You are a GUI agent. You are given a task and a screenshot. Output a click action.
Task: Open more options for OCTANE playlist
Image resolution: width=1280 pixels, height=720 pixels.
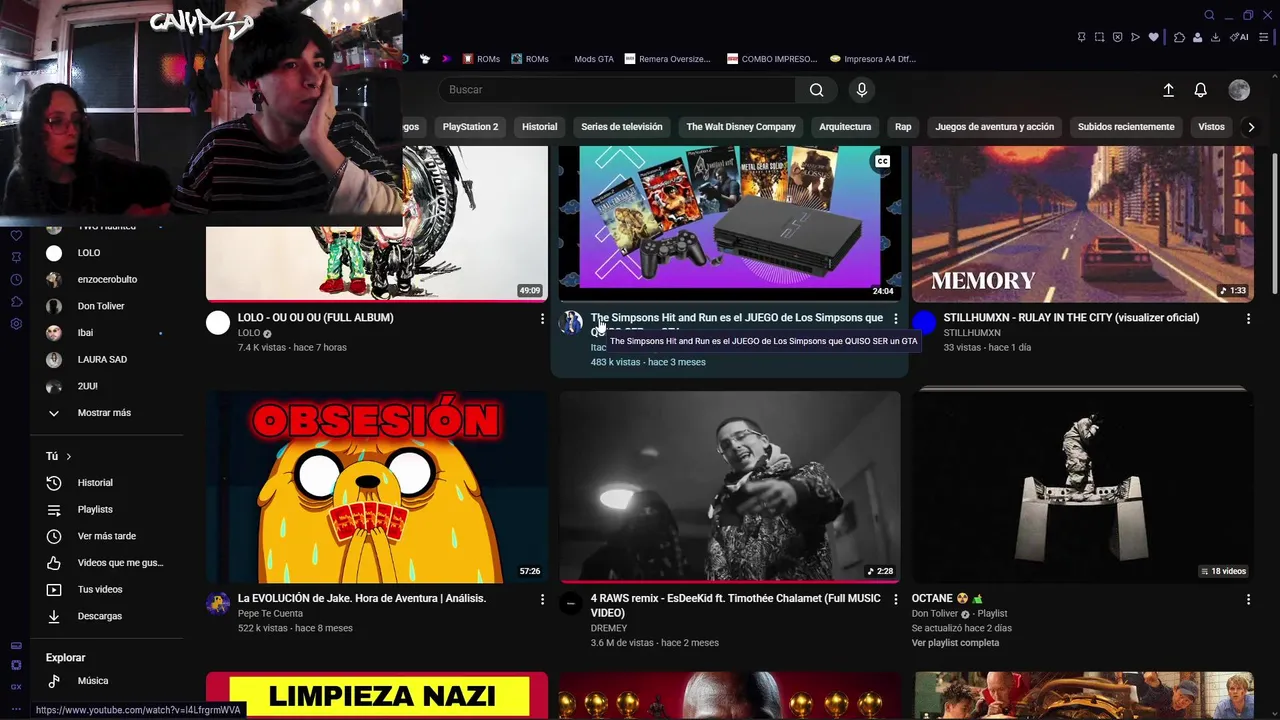click(1248, 599)
